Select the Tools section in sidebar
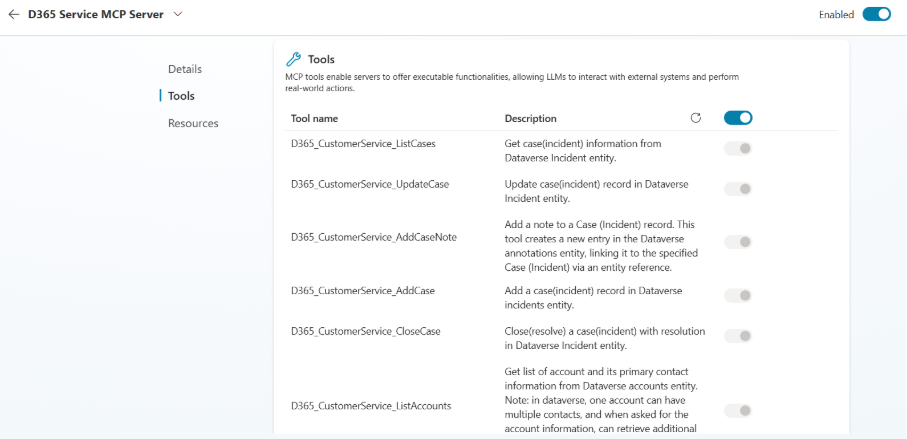 click(181, 96)
